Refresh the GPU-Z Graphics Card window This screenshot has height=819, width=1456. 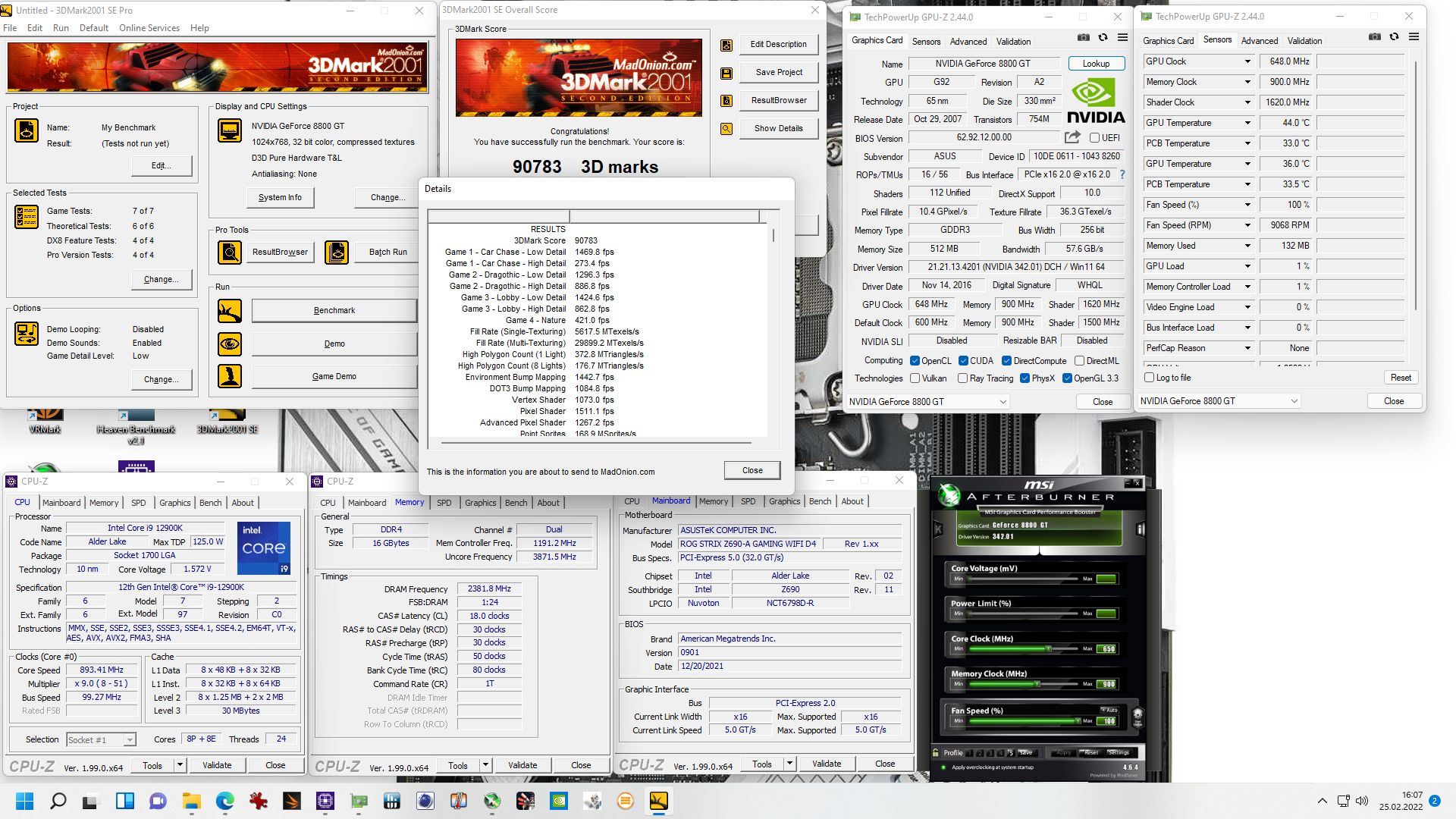coord(1103,37)
